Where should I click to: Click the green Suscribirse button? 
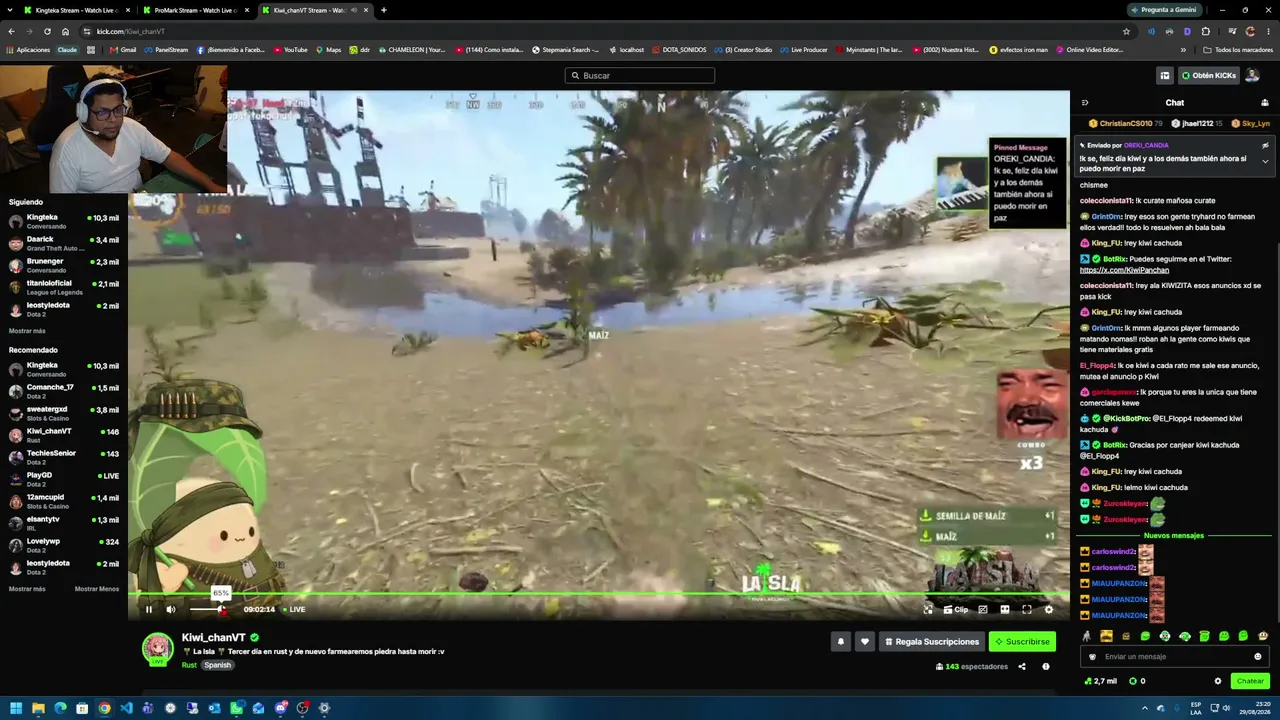(1022, 642)
